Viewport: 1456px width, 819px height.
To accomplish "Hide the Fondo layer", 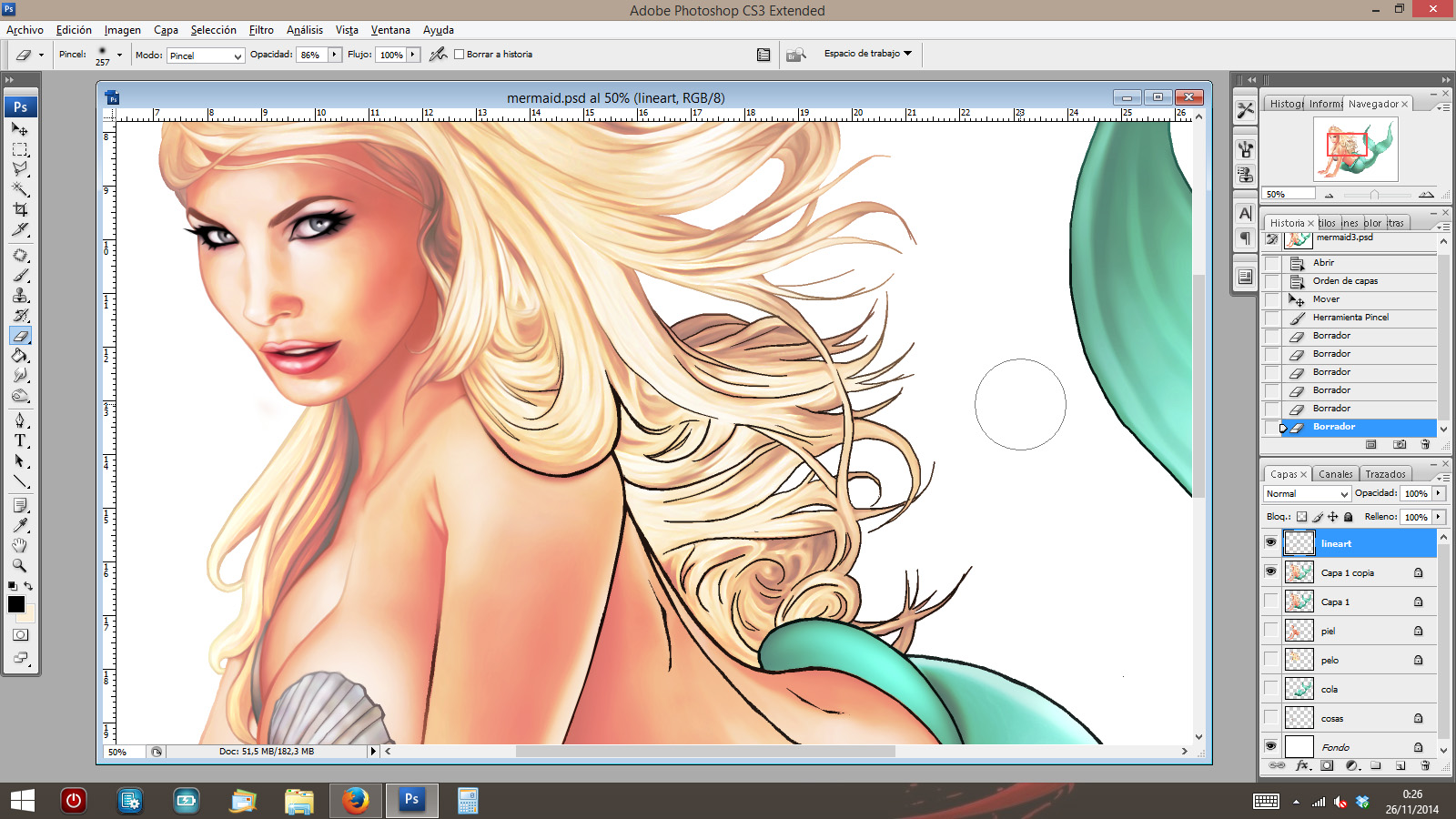I will [1270, 746].
